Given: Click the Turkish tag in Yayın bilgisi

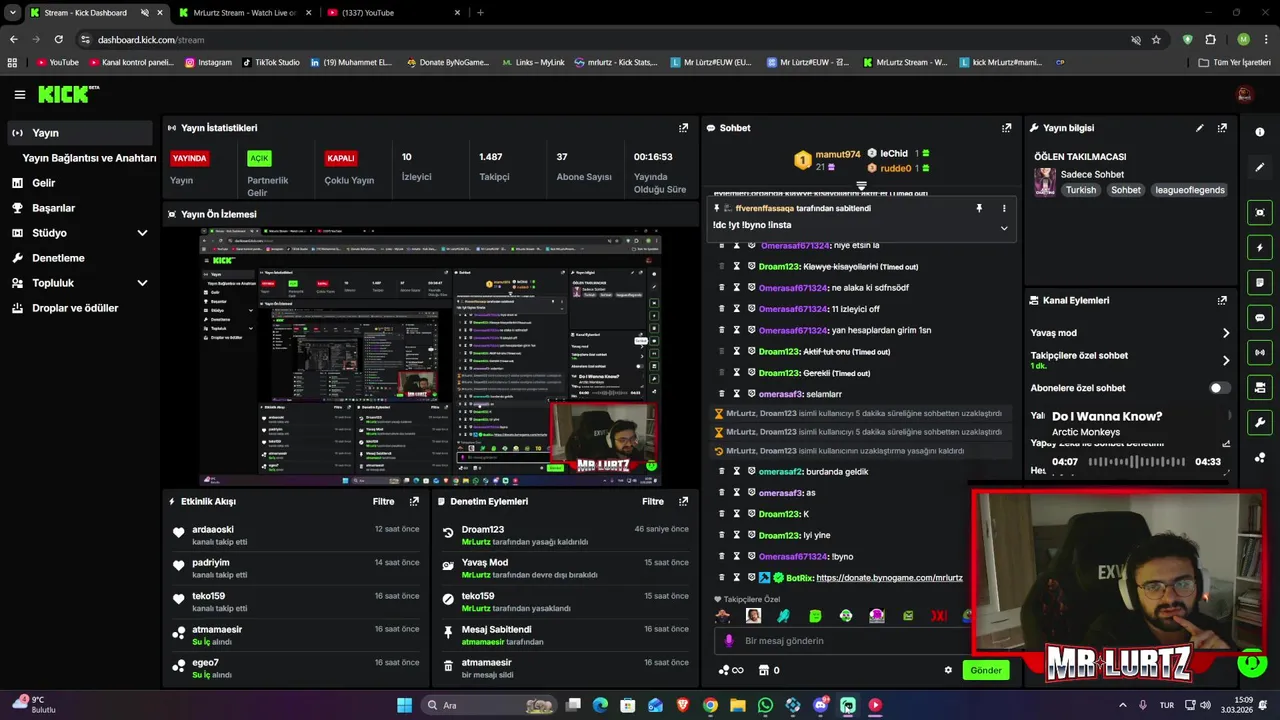Looking at the screenshot, I should point(1080,190).
